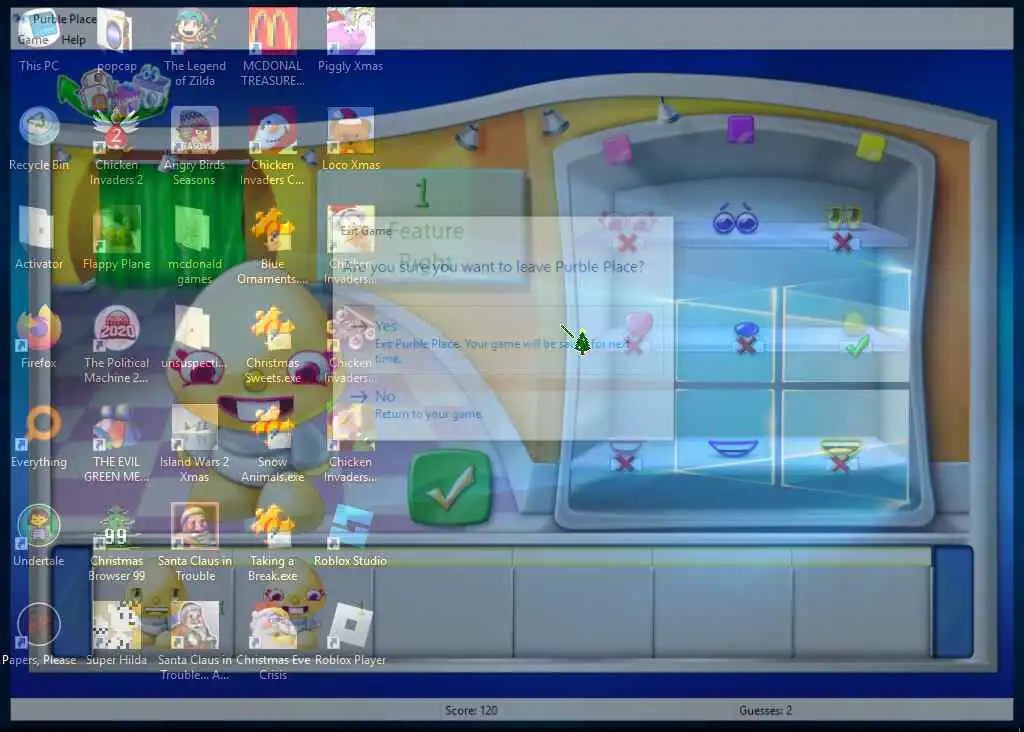Image resolution: width=1024 pixels, height=732 pixels.
Task: Pick the nose marked with green check
Action: coord(855,334)
